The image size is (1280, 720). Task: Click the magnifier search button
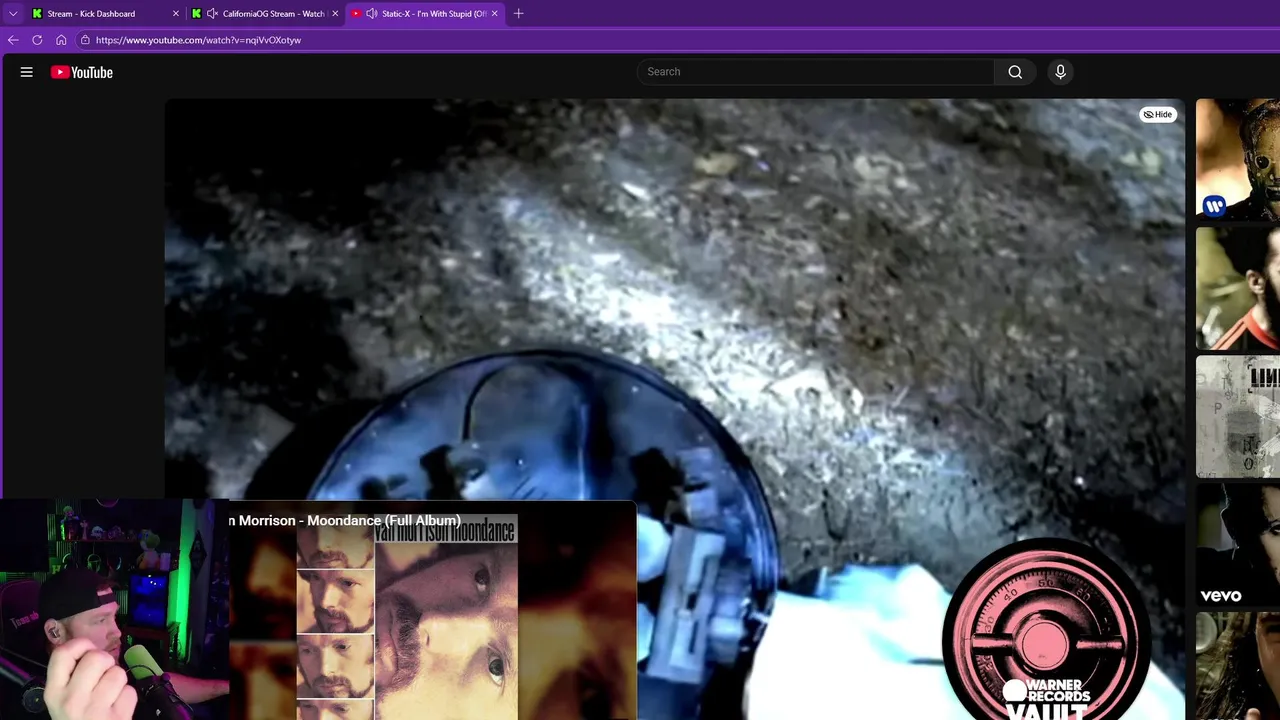click(x=1015, y=72)
